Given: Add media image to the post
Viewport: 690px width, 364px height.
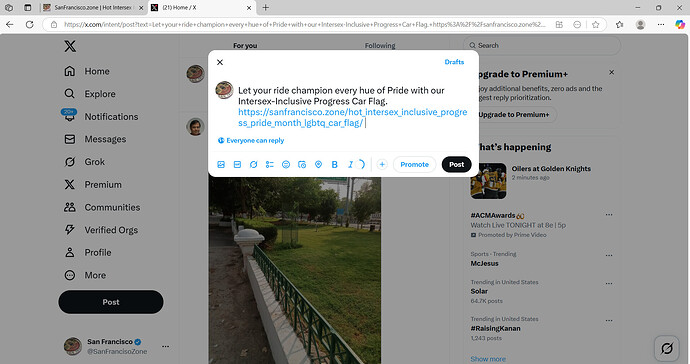Looking at the screenshot, I should pos(221,165).
